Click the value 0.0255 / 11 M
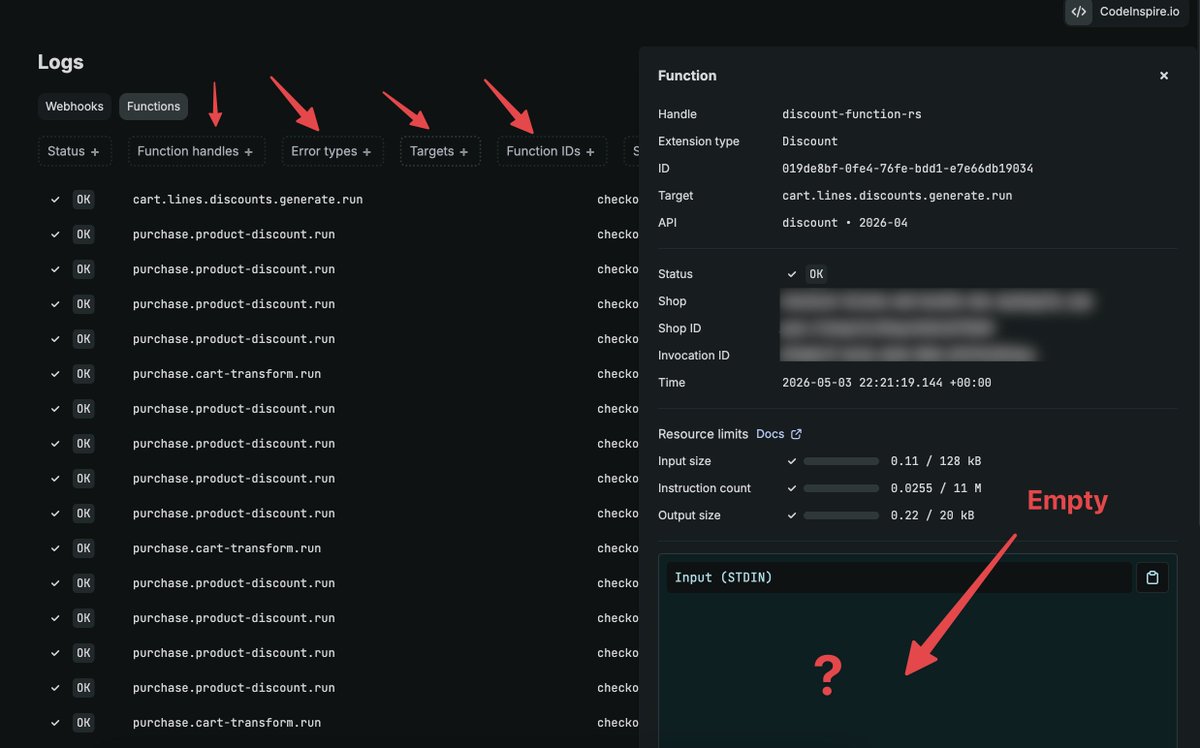The width and height of the screenshot is (1200, 748). pos(936,489)
